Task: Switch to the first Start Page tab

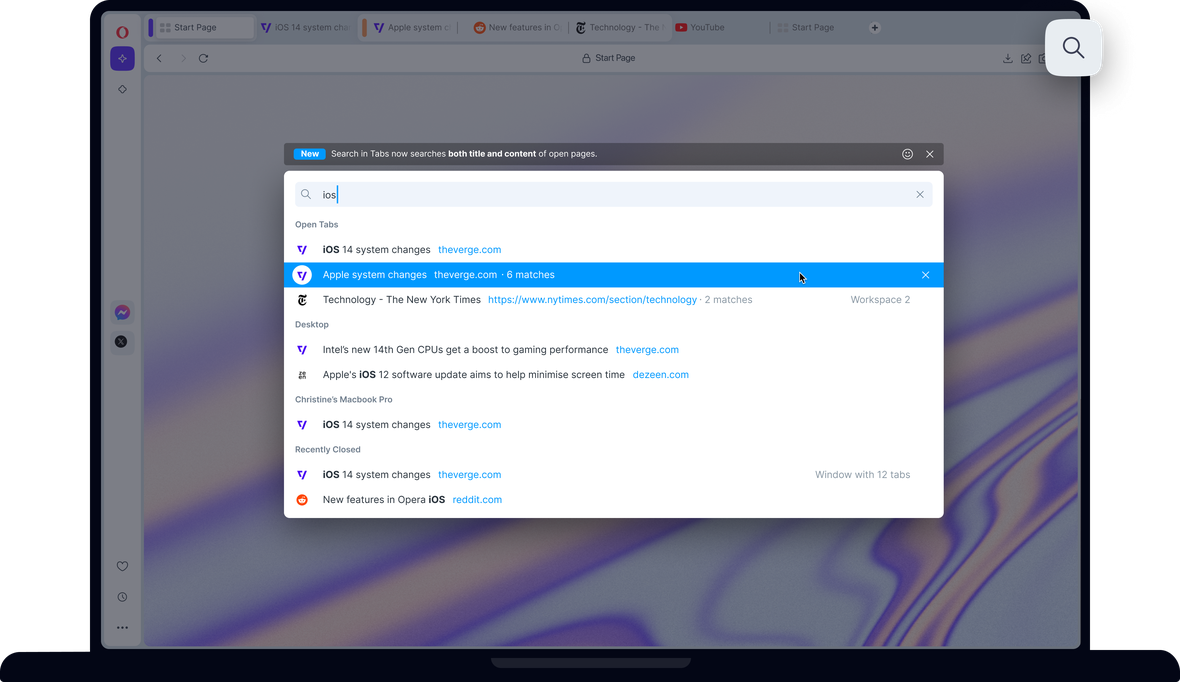Action: pos(200,28)
